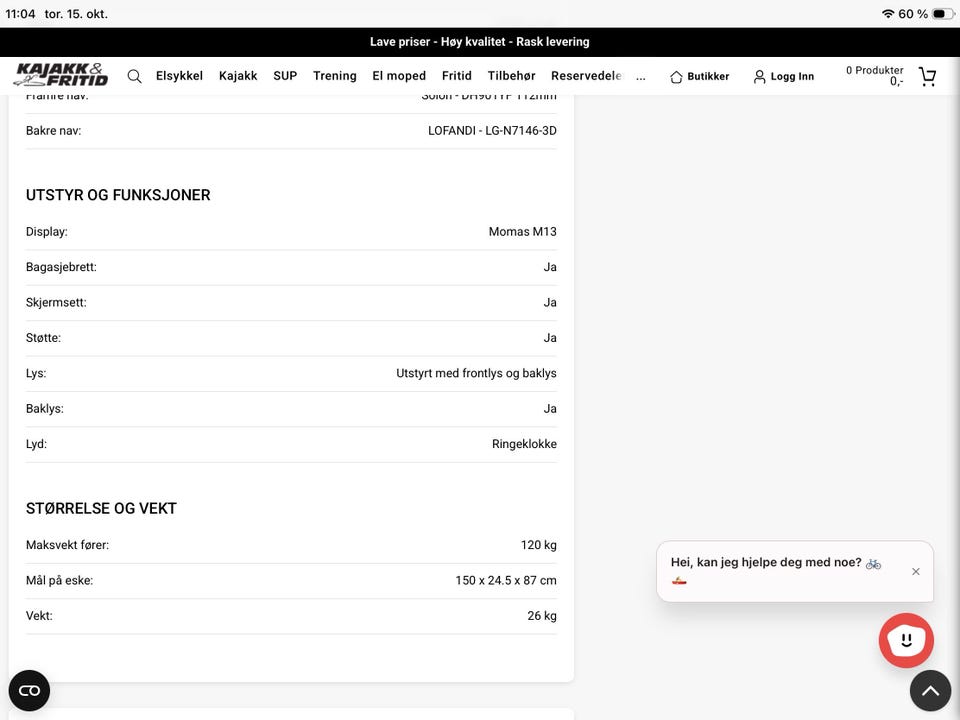Image resolution: width=960 pixels, height=720 pixels.
Task: Click the 'LOFANDI - LG-N7146-3D' value
Action: (x=492, y=130)
